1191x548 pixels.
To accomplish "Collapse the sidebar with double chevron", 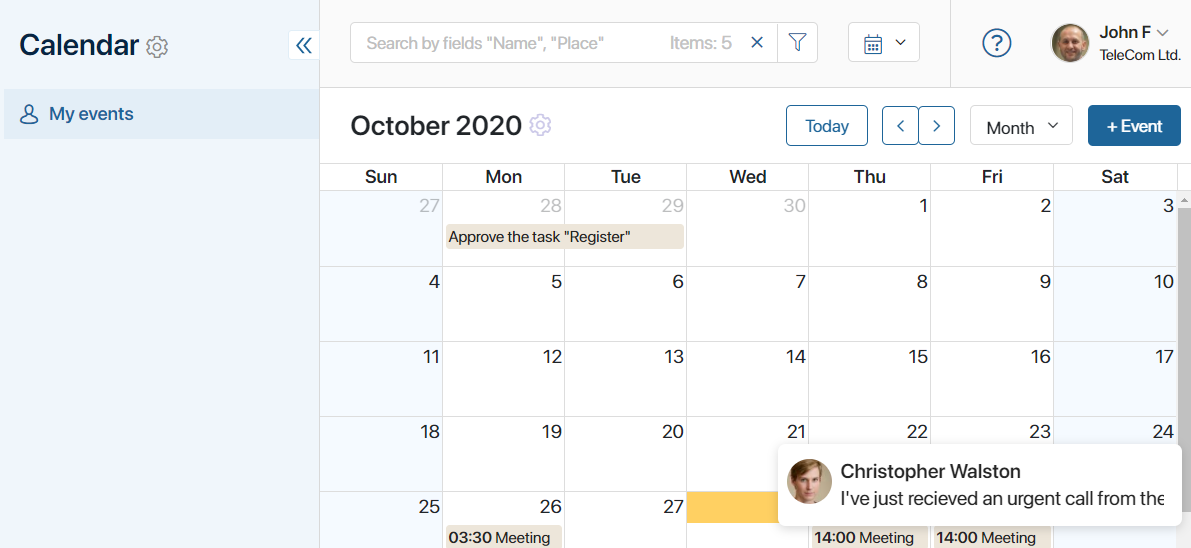I will (x=304, y=46).
